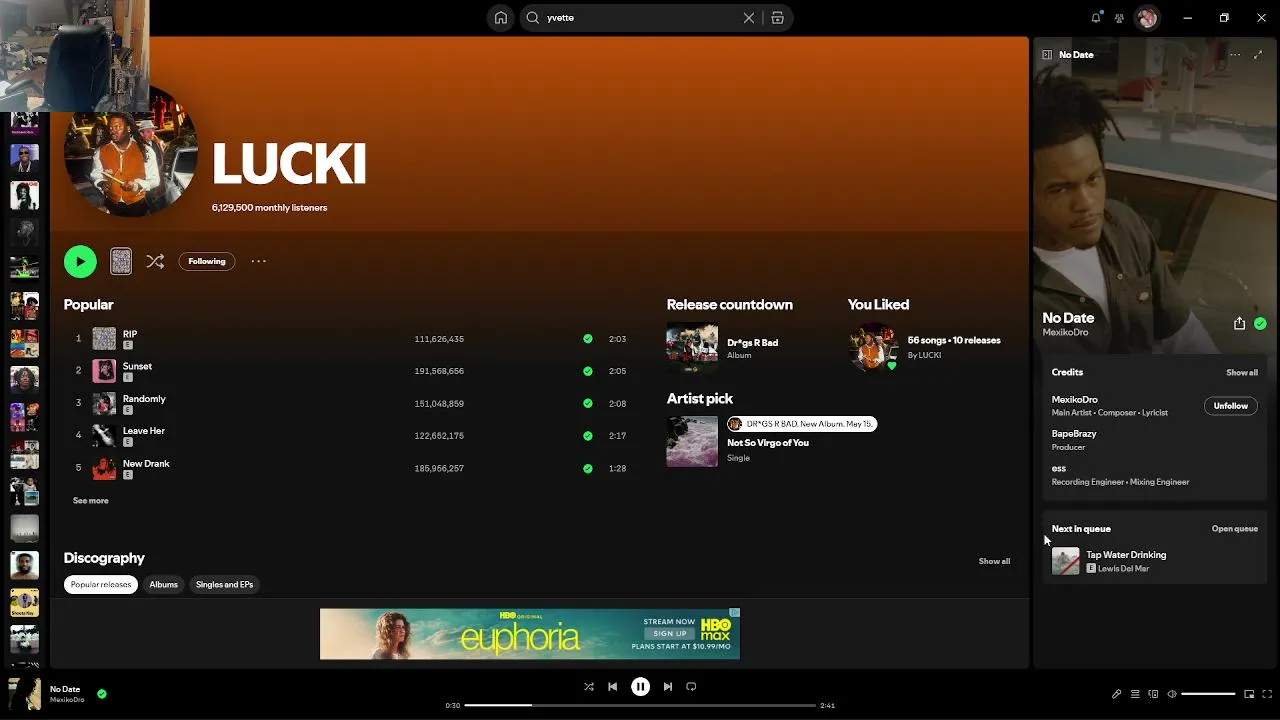The width and height of the screenshot is (1280, 720).
Task: Collapse the Now Playing view panel icon
Action: [1047, 55]
